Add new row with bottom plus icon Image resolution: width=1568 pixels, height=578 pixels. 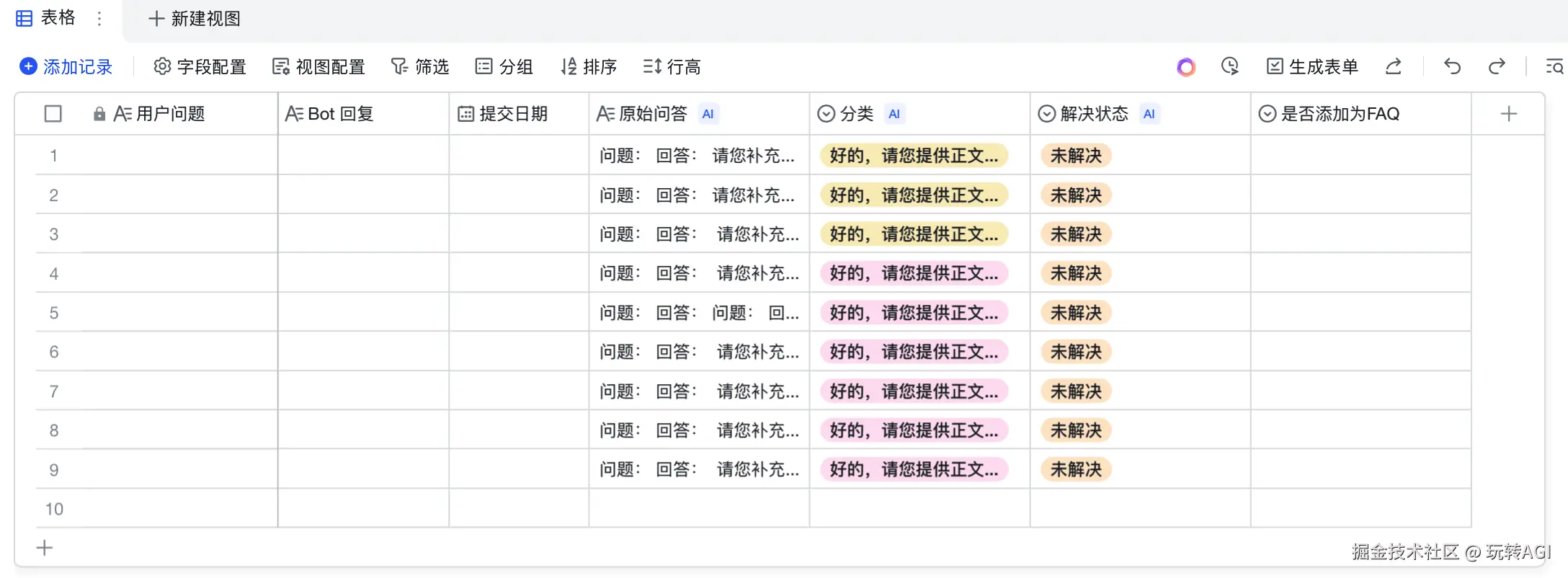coord(45,548)
